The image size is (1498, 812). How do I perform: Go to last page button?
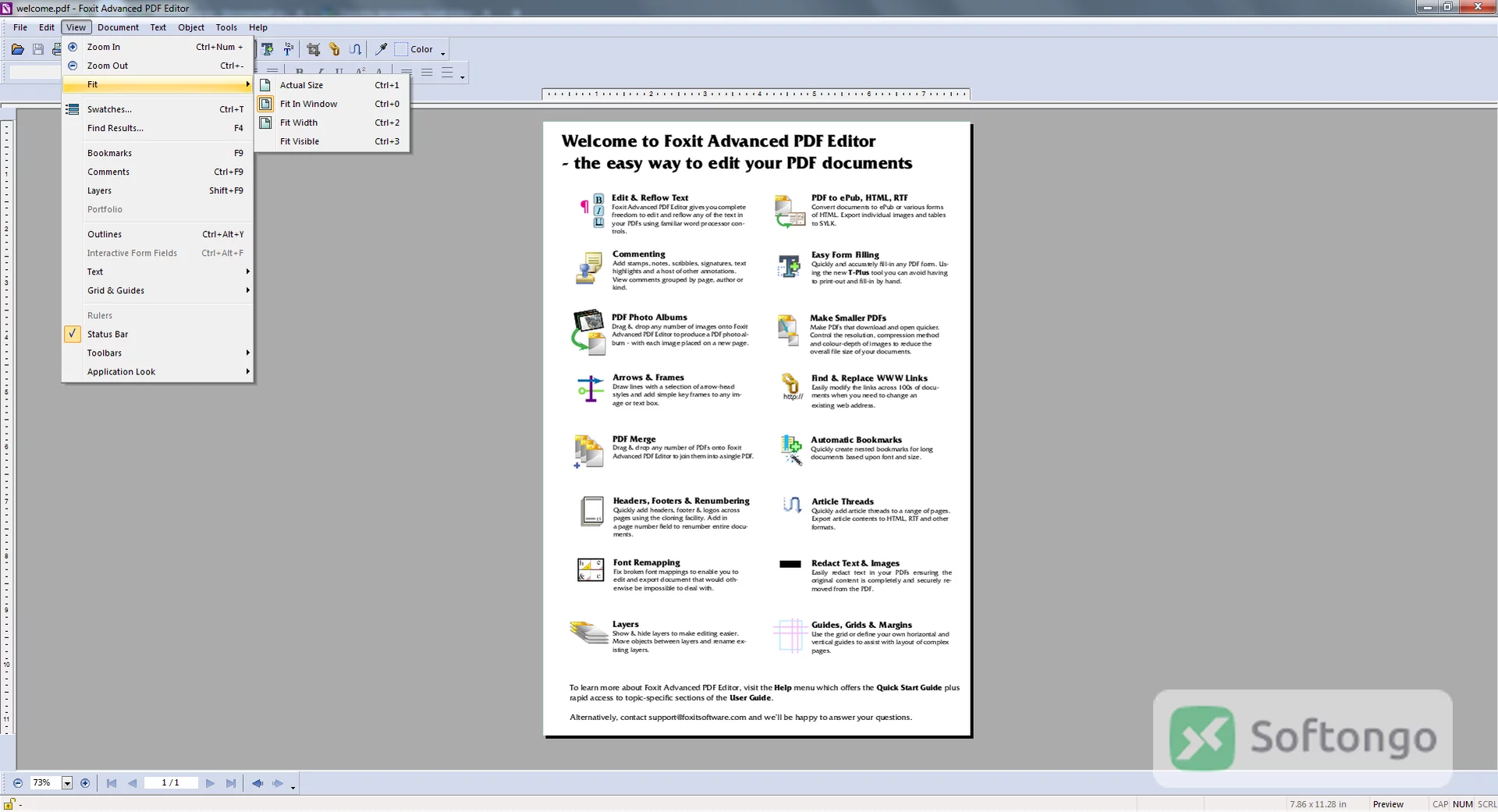(231, 783)
